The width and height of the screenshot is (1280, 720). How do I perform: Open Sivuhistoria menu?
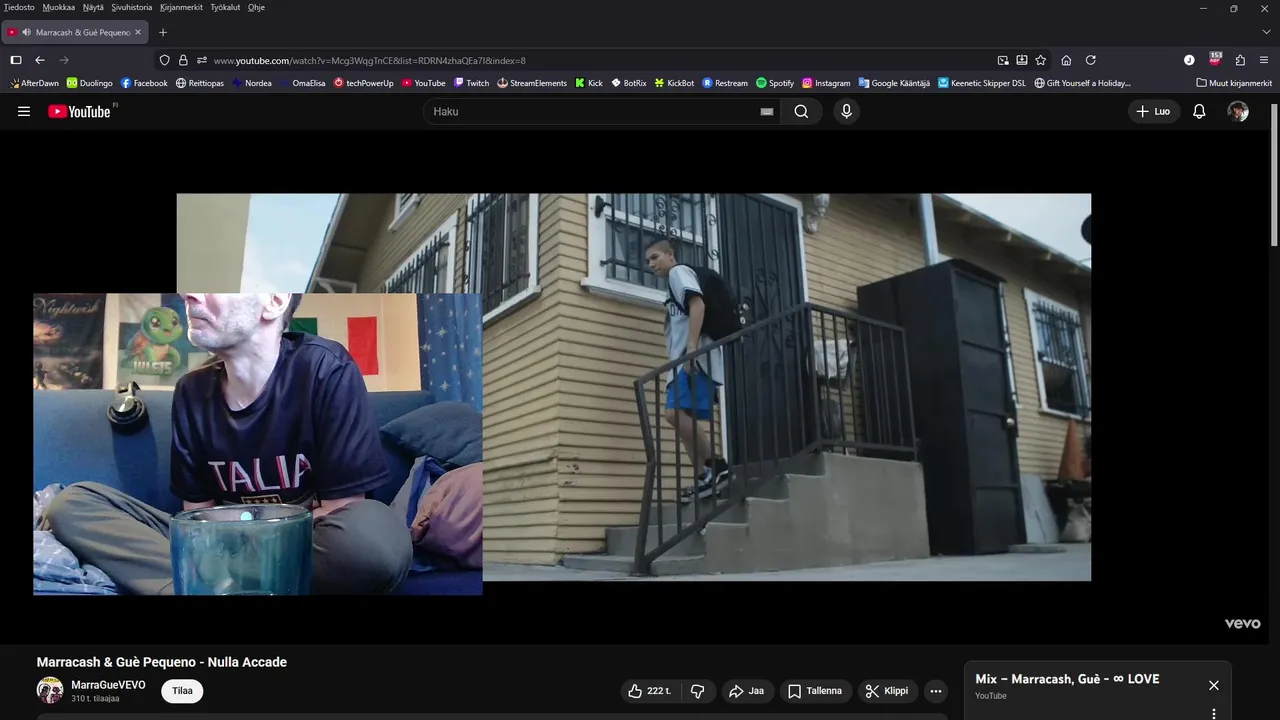132,7
